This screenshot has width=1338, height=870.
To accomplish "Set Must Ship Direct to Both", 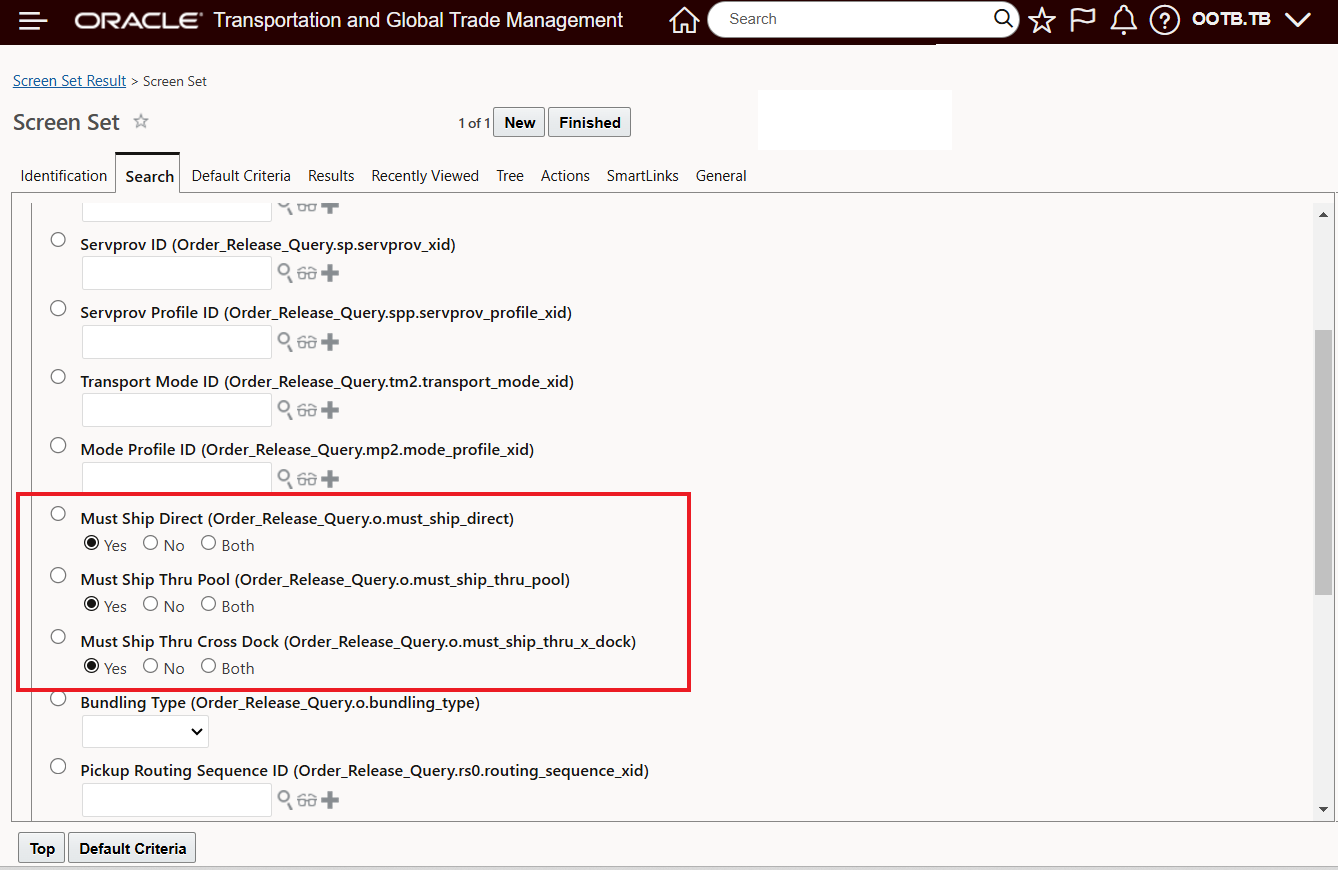I will coord(208,543).
